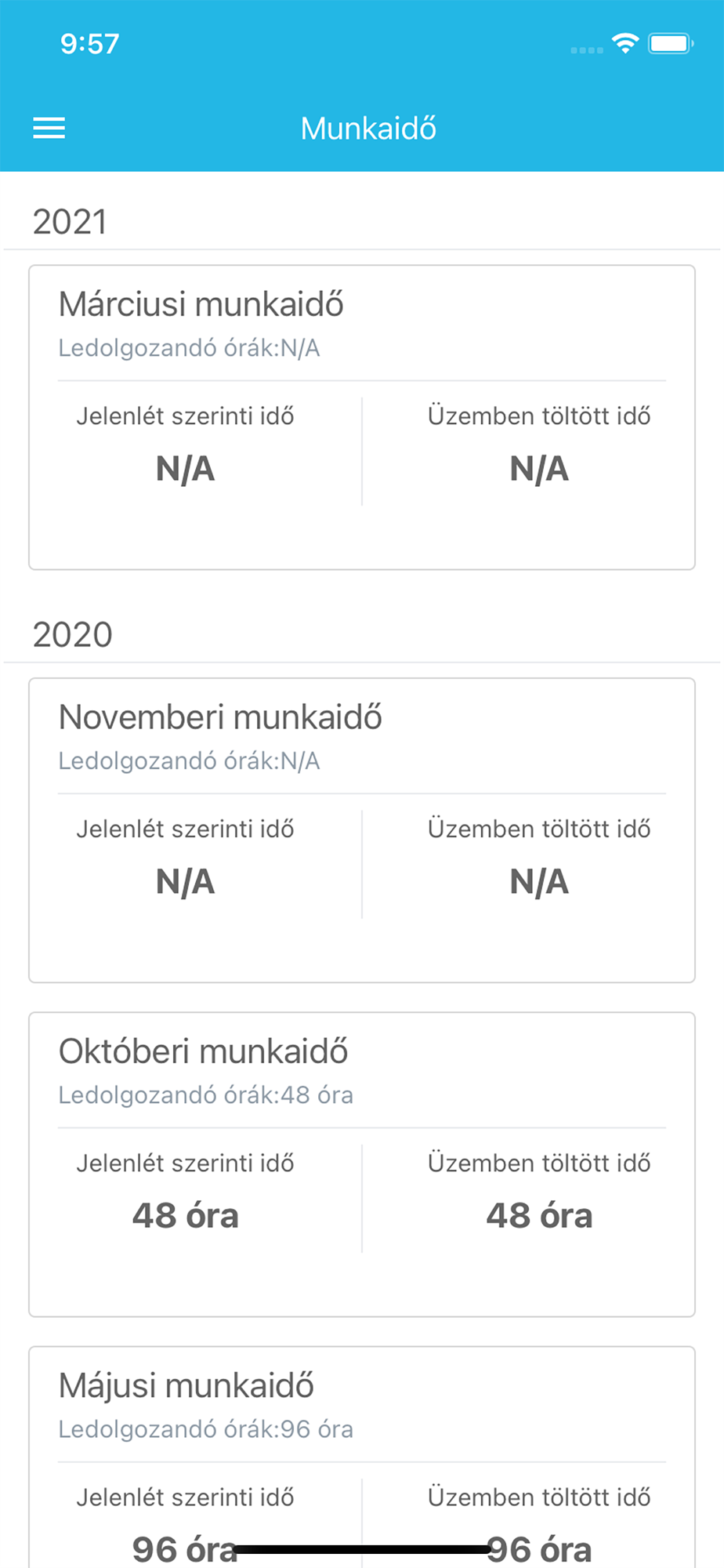Tap October's Üzemben töltött idő 48 óra

pos(539,1216)
